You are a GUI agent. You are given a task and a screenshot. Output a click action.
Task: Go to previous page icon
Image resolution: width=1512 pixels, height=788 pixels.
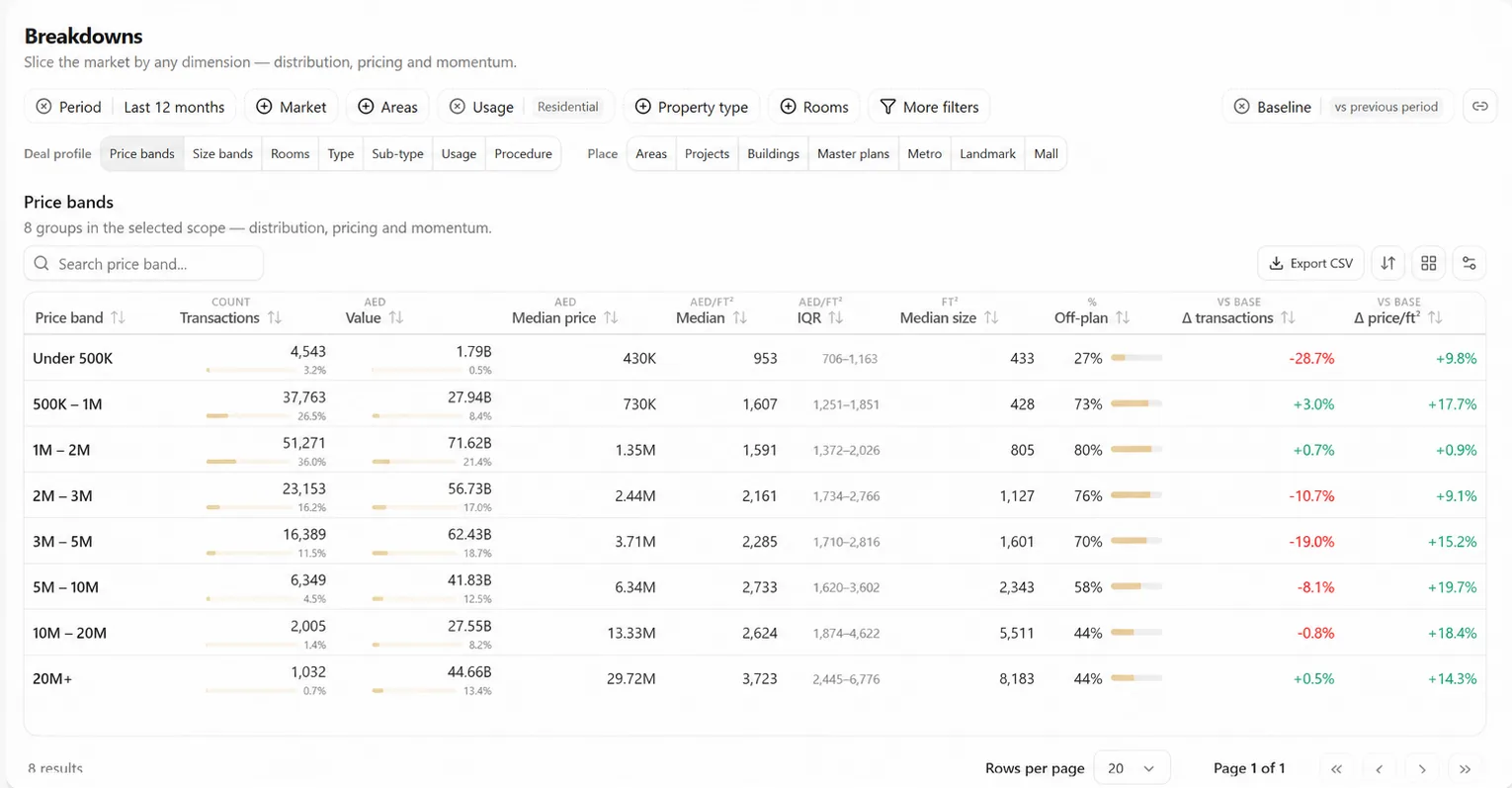1379,768
